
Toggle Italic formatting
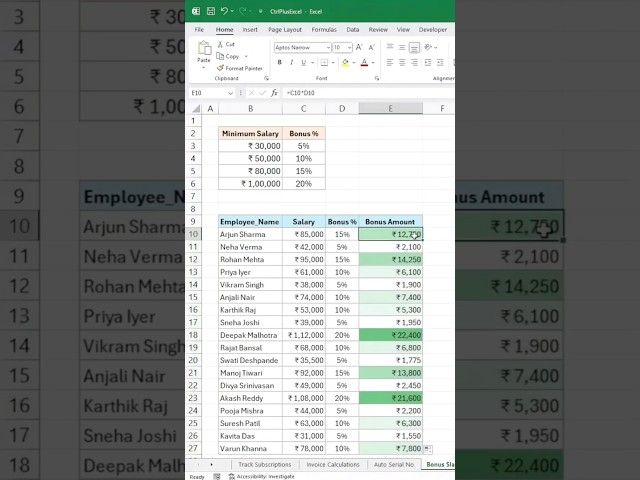pyautogui.click(x=291, y=62)
